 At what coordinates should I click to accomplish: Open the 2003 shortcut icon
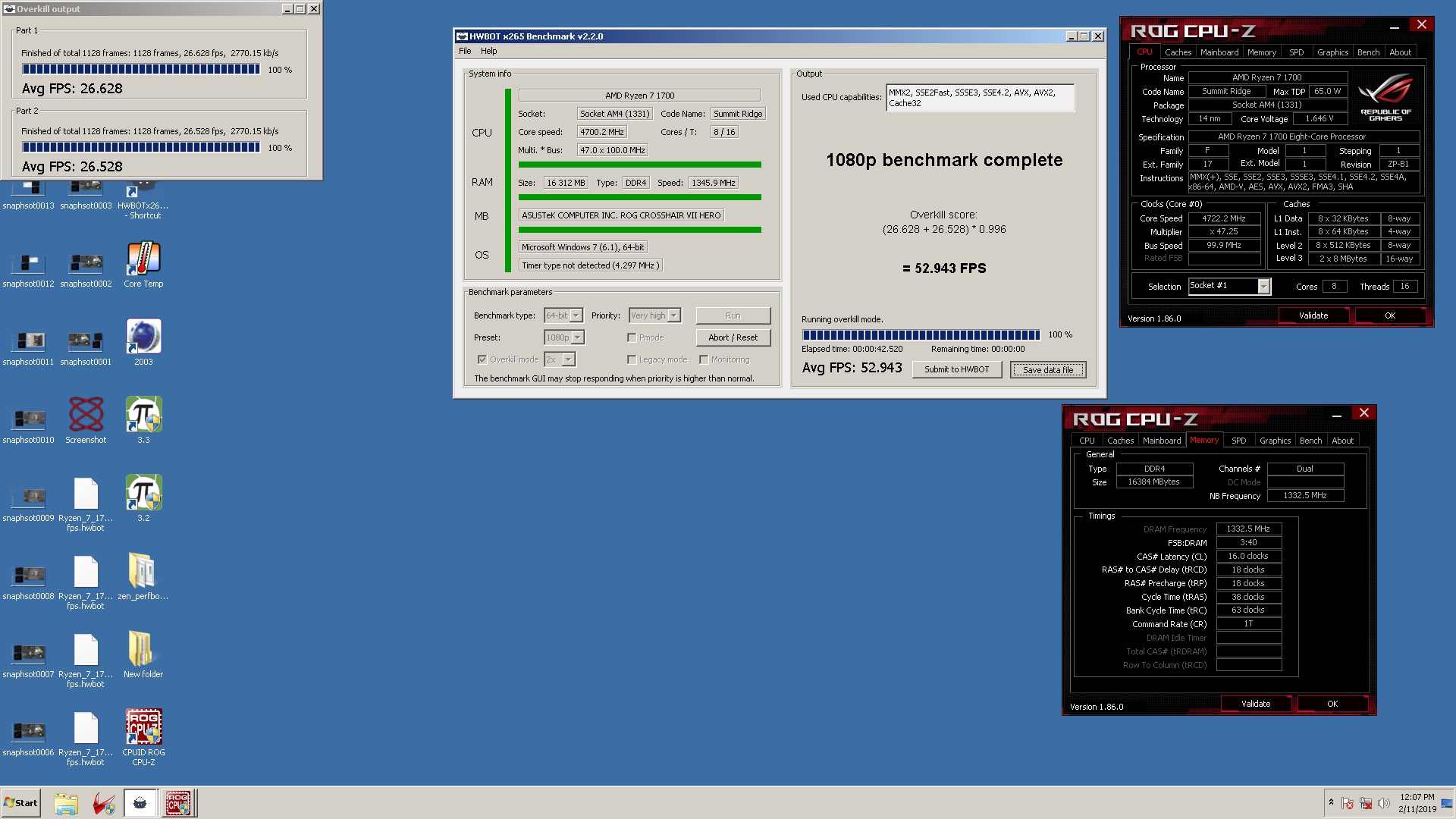tap(143, 343)
